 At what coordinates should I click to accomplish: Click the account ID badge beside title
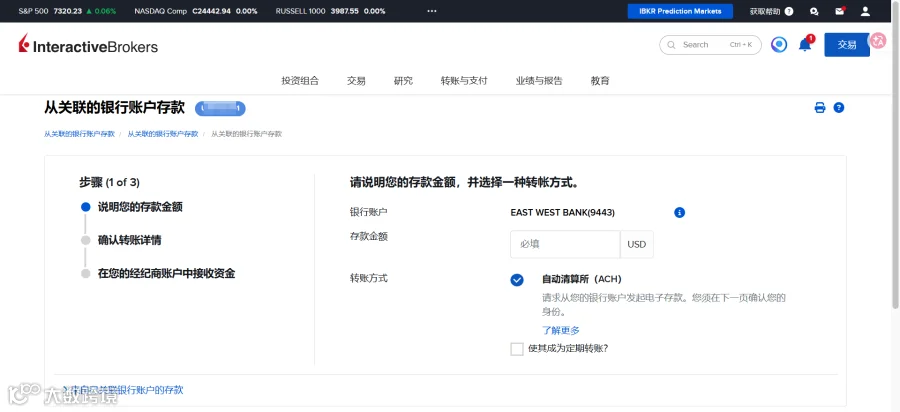coord(220,108)
